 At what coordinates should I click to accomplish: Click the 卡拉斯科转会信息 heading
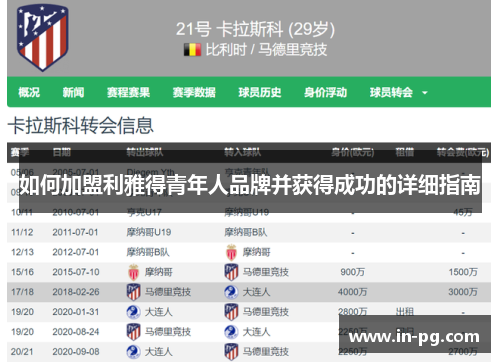click(x=81, y=126)
